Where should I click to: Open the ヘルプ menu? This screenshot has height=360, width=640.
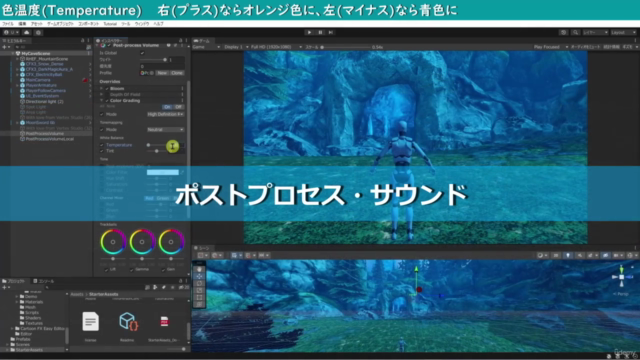[158, 24]
